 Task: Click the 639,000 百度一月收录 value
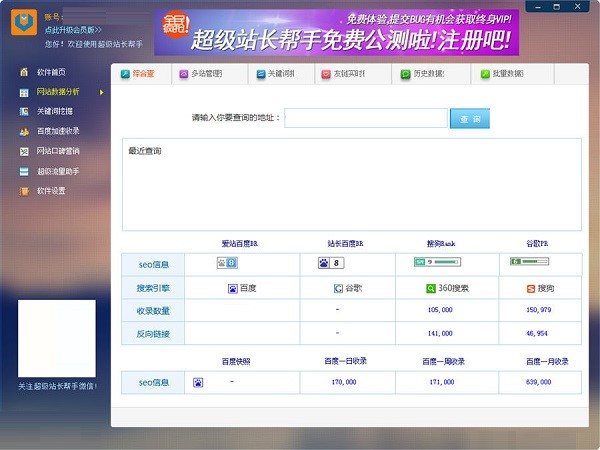[x=538, y=382]
